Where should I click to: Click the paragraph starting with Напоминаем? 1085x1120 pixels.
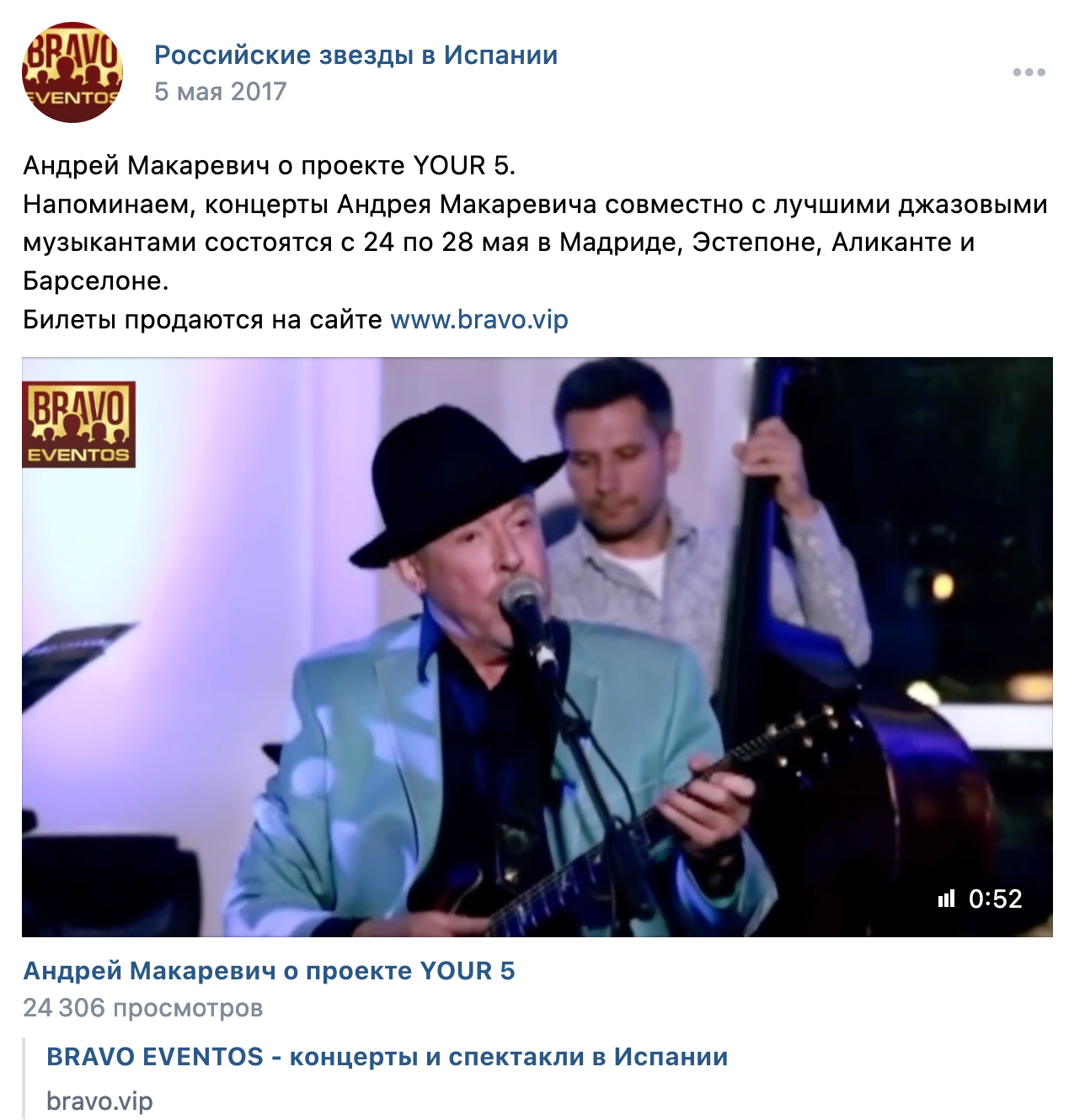coord(536,243)
